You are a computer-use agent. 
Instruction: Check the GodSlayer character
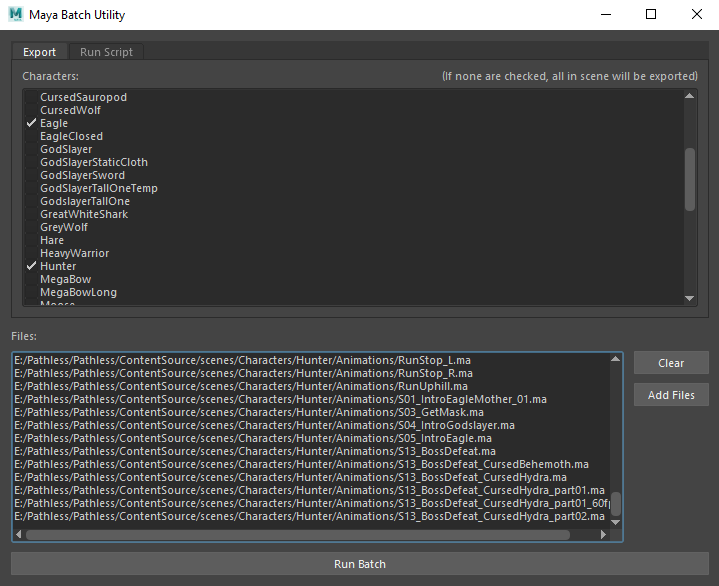[65, 149]
